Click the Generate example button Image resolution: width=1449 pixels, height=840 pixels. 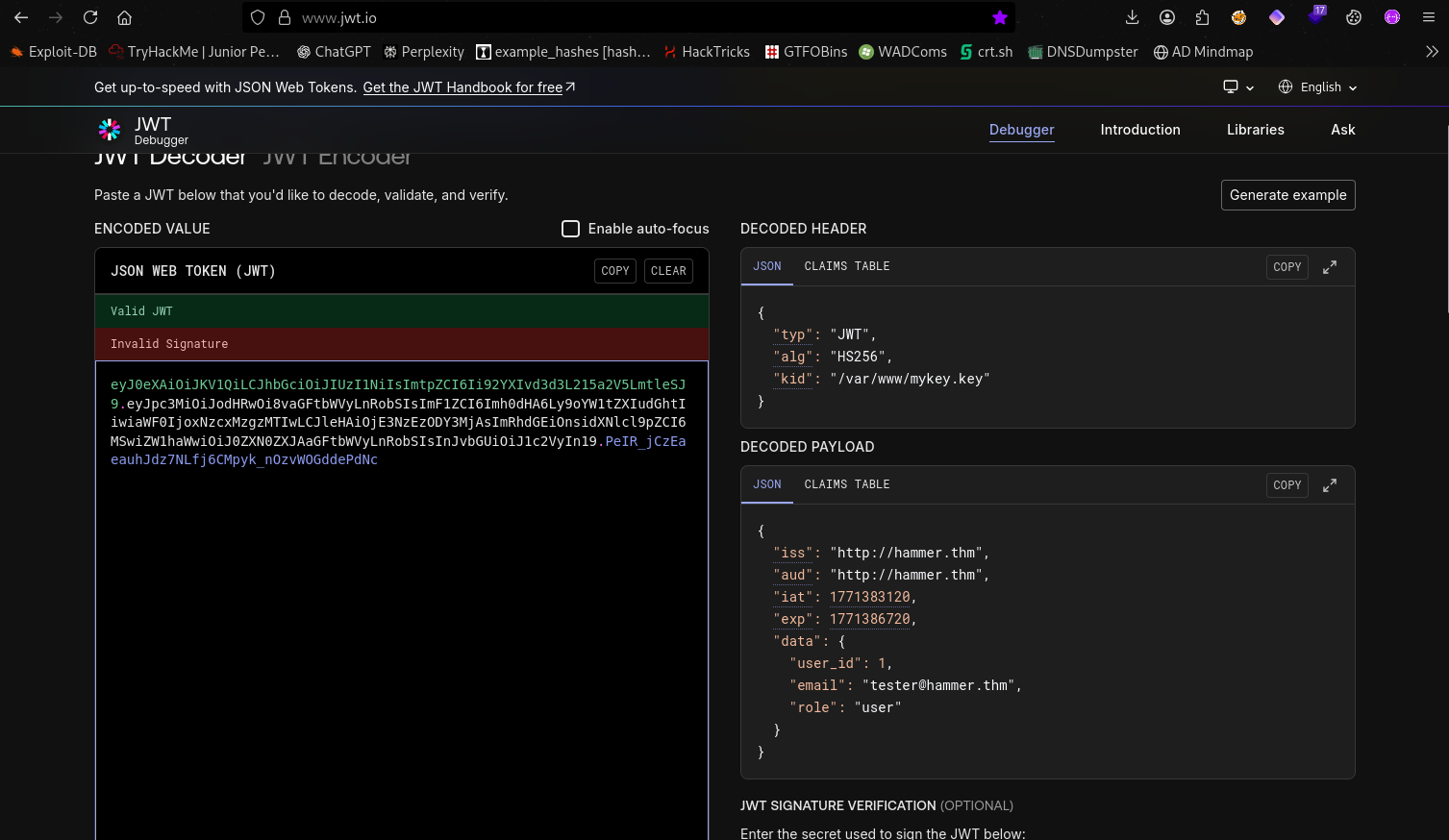pos(1287,195)
